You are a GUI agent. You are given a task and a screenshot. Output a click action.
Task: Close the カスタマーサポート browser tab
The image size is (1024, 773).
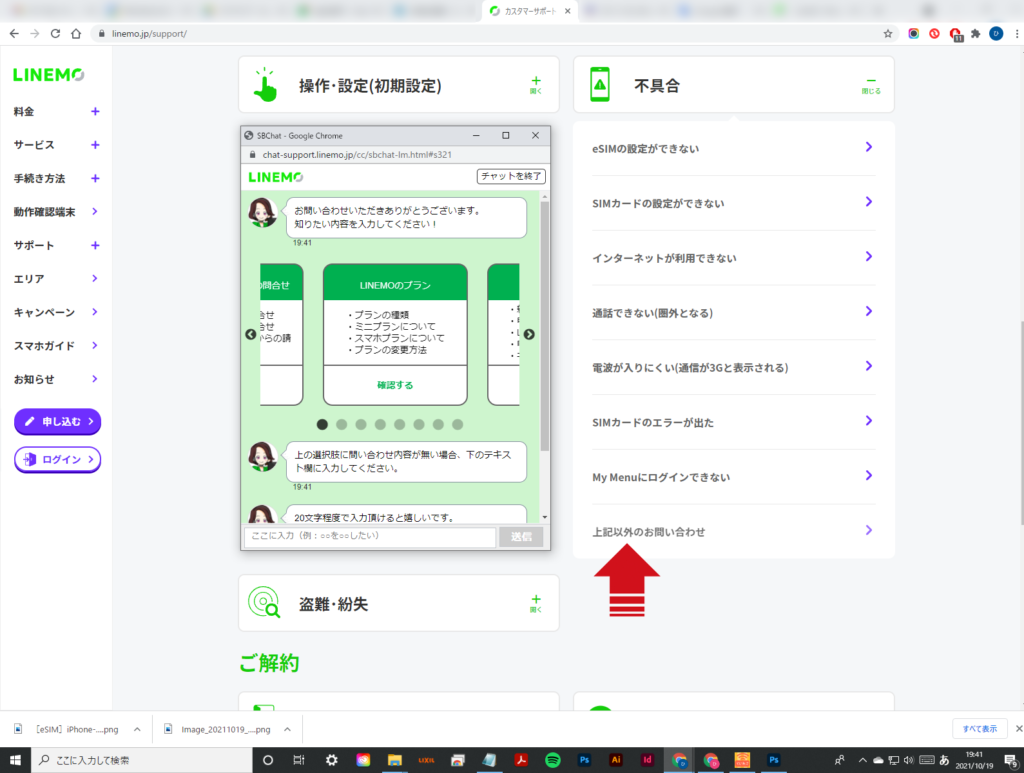[x=568, y=11]
